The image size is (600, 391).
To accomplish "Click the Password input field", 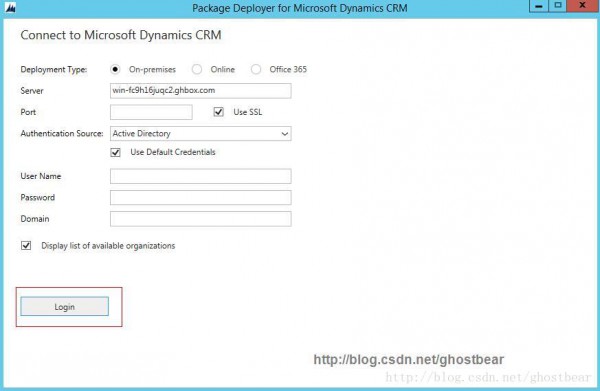I will tap(201, 197).
